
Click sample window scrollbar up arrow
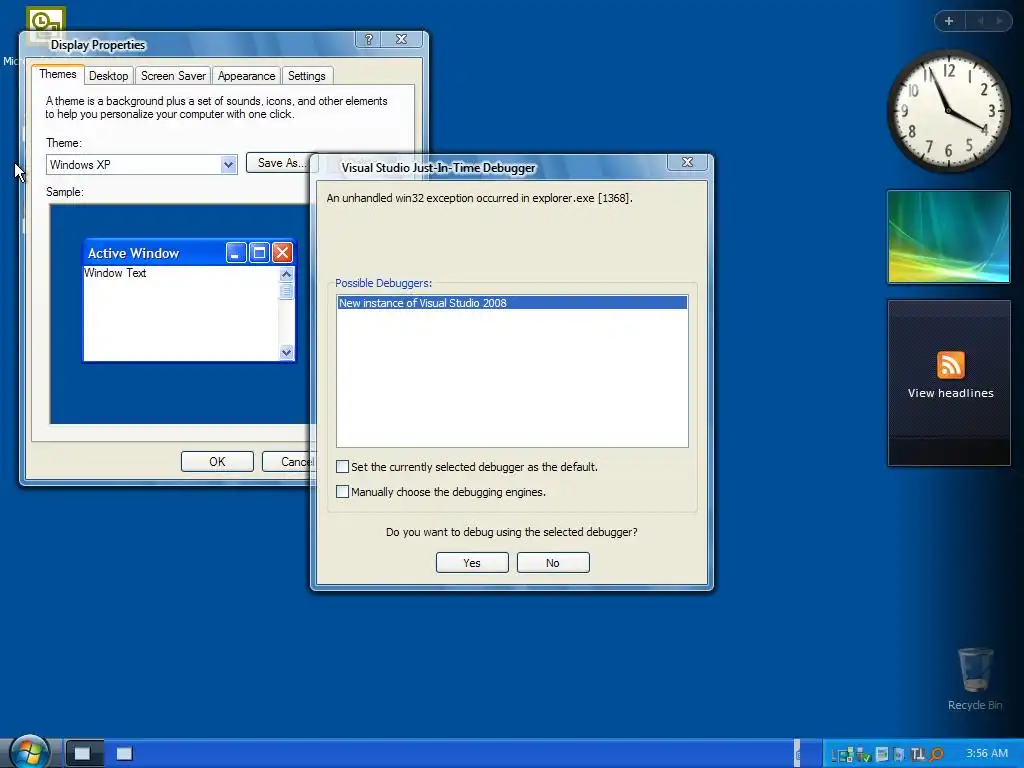click(x=286, y=274)
